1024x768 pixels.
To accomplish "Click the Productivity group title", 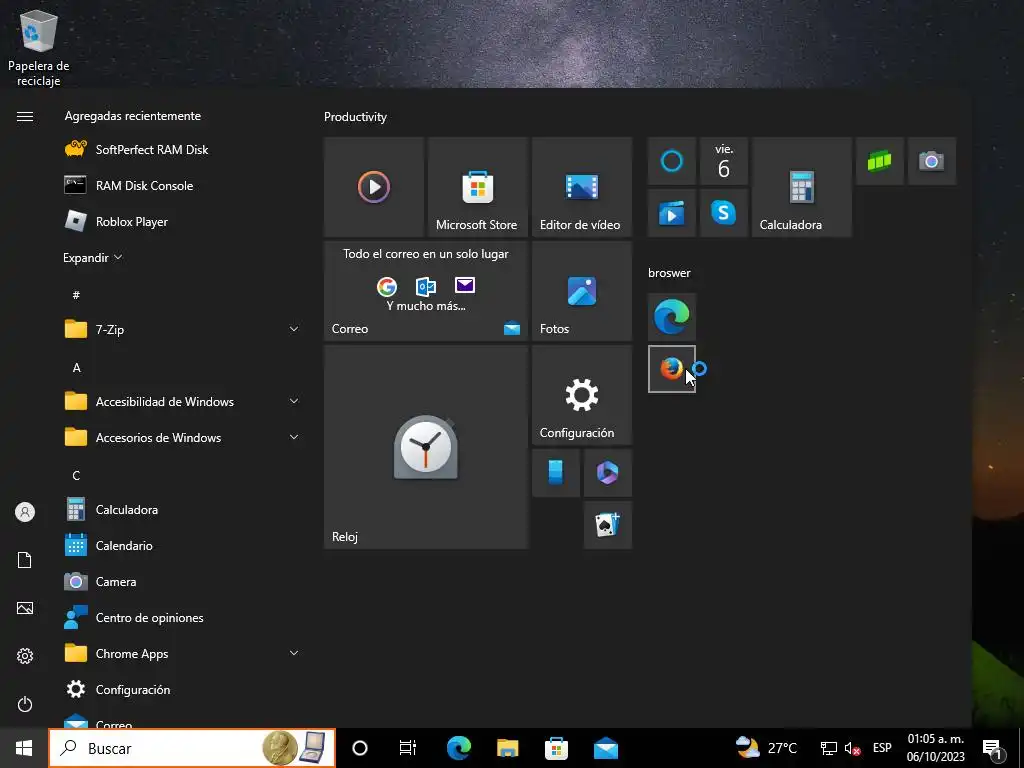I will (355, 117).
